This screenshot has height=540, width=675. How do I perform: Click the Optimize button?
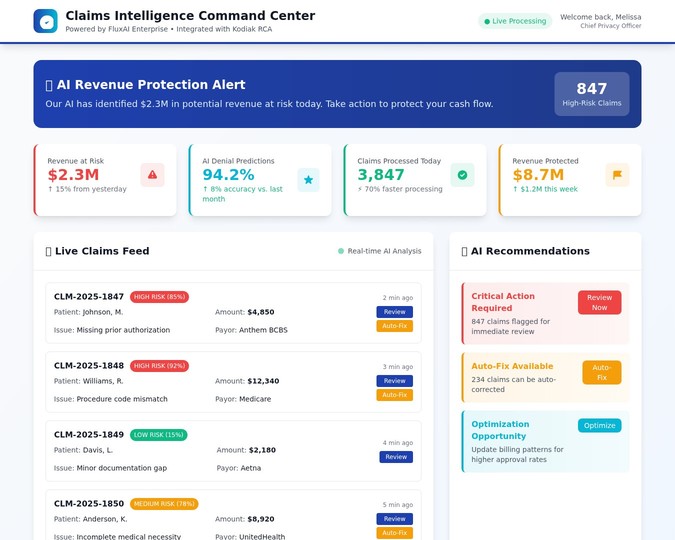click(599, 425)
